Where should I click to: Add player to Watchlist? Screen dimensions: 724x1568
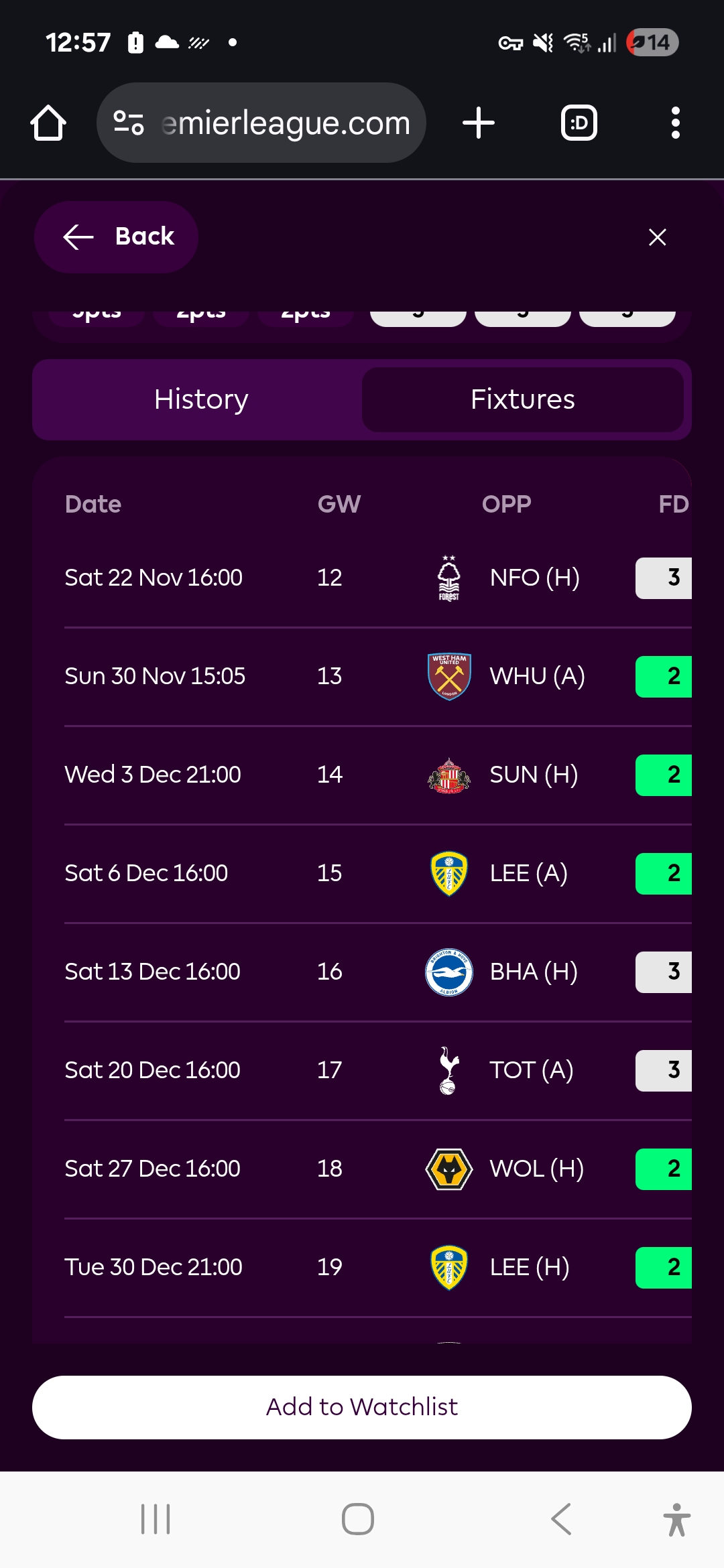362,1407
